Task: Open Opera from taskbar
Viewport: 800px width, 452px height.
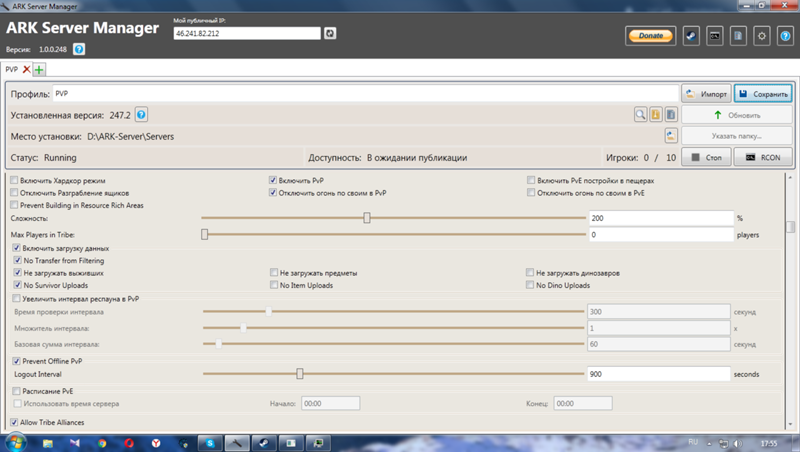Action: click(129, 443)
